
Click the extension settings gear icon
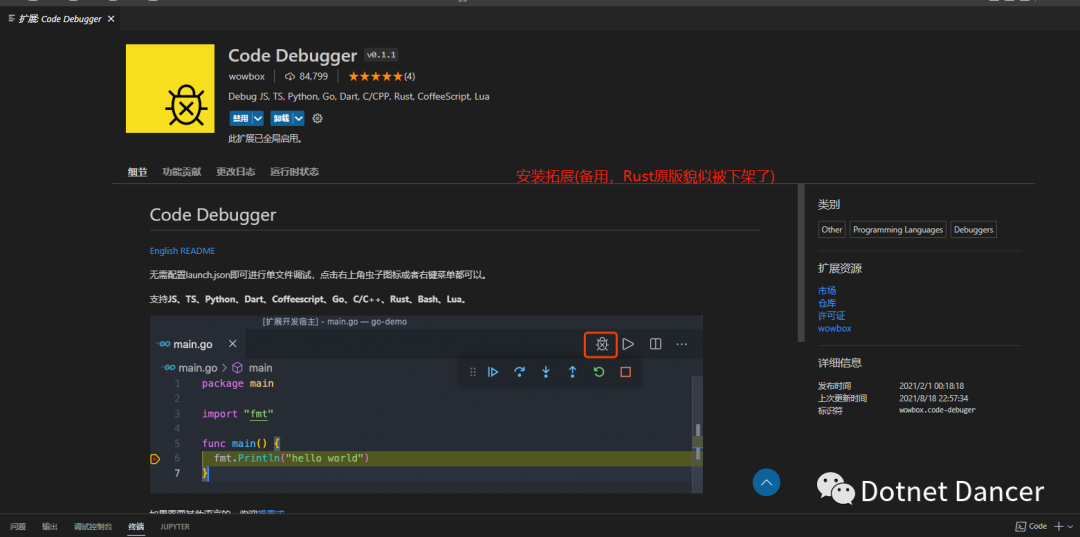coord(318,118)
